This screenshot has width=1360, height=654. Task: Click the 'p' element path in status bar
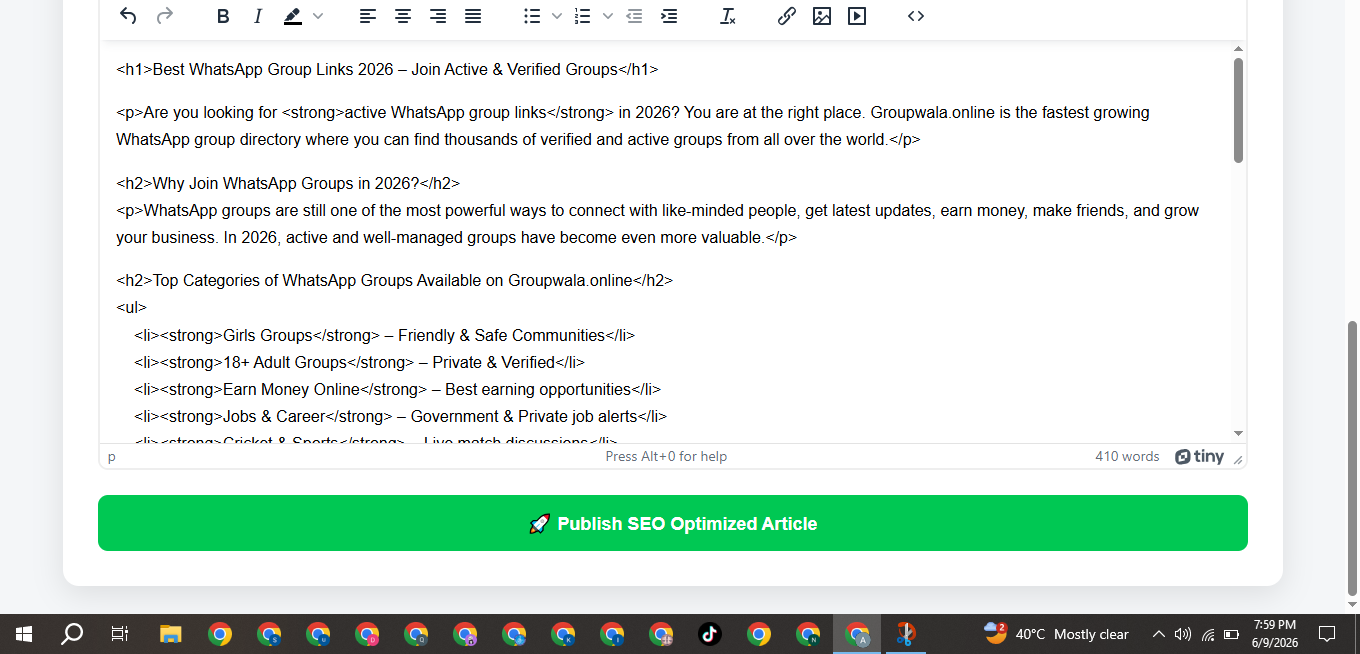click(112, 457)
